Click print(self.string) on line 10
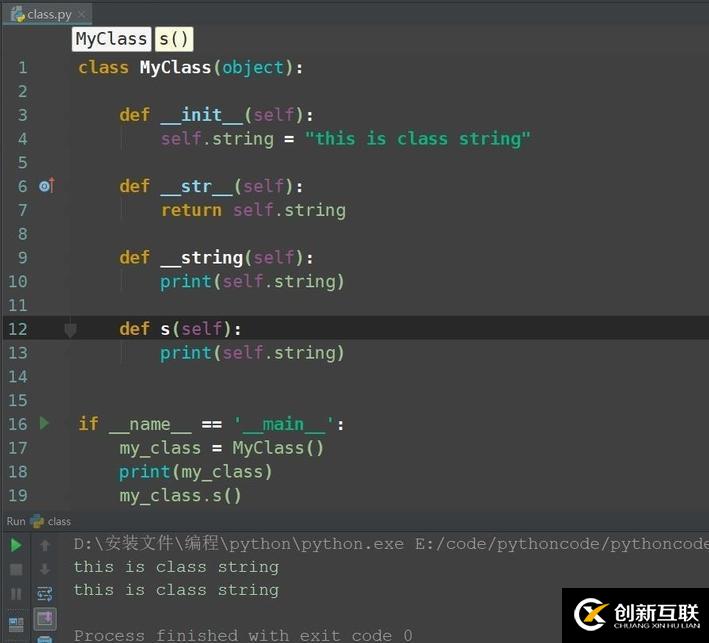Viewport: 709px width, 643px height. [x=252, y=282]
